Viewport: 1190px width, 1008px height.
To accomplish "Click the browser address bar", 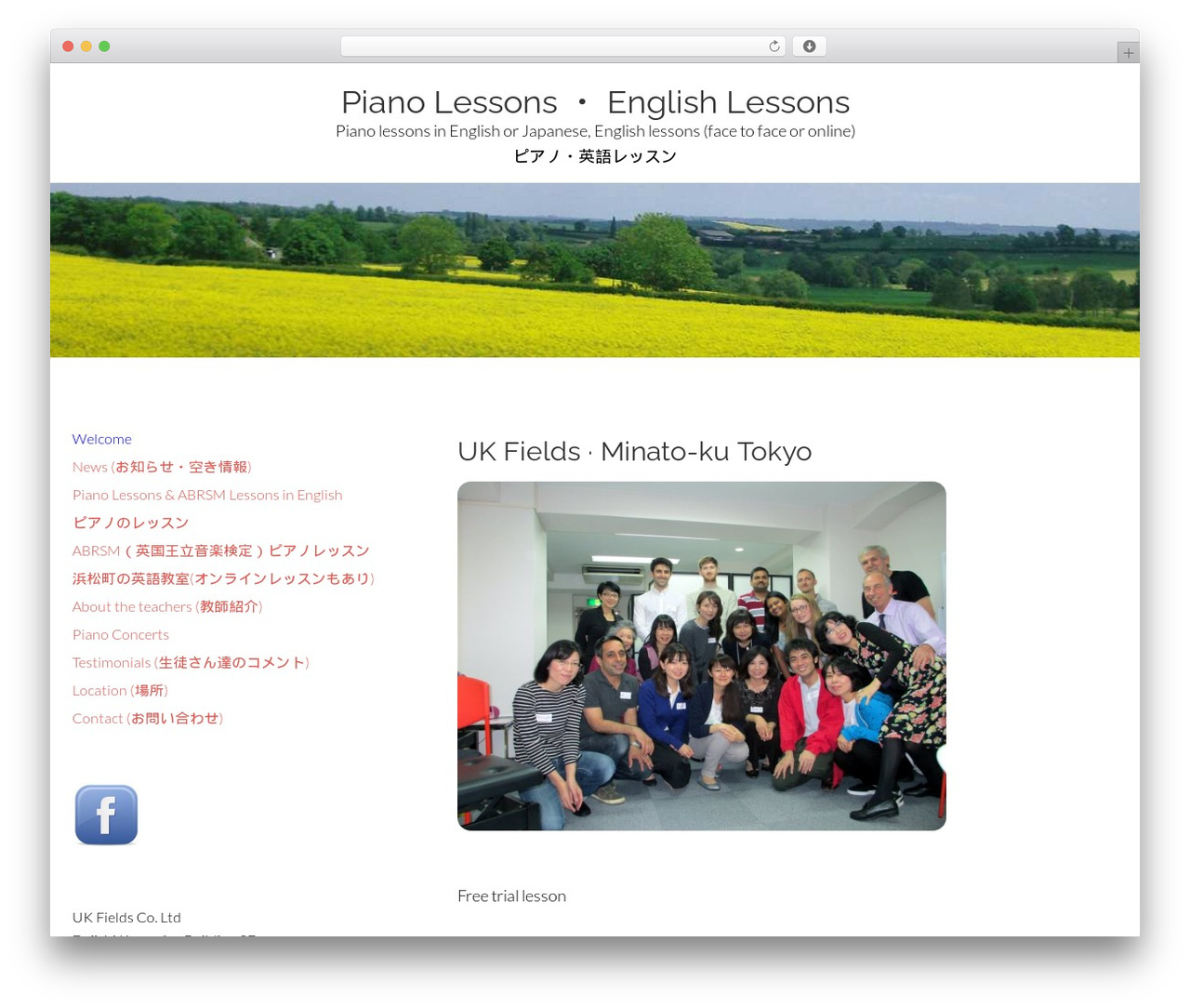I will pyautogui.click(x=562, y=46).
